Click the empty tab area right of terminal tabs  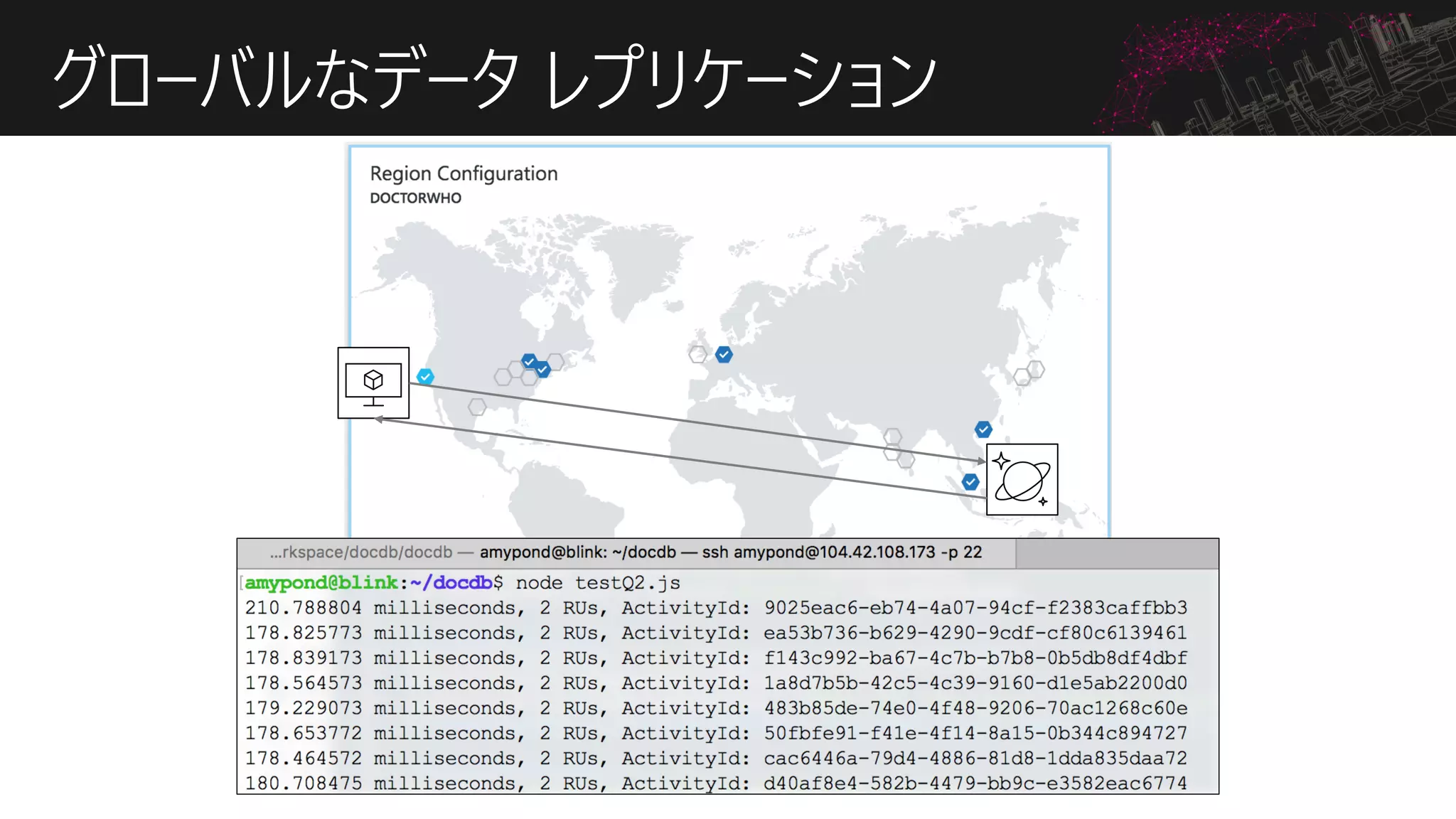(x=1116, y=553)
